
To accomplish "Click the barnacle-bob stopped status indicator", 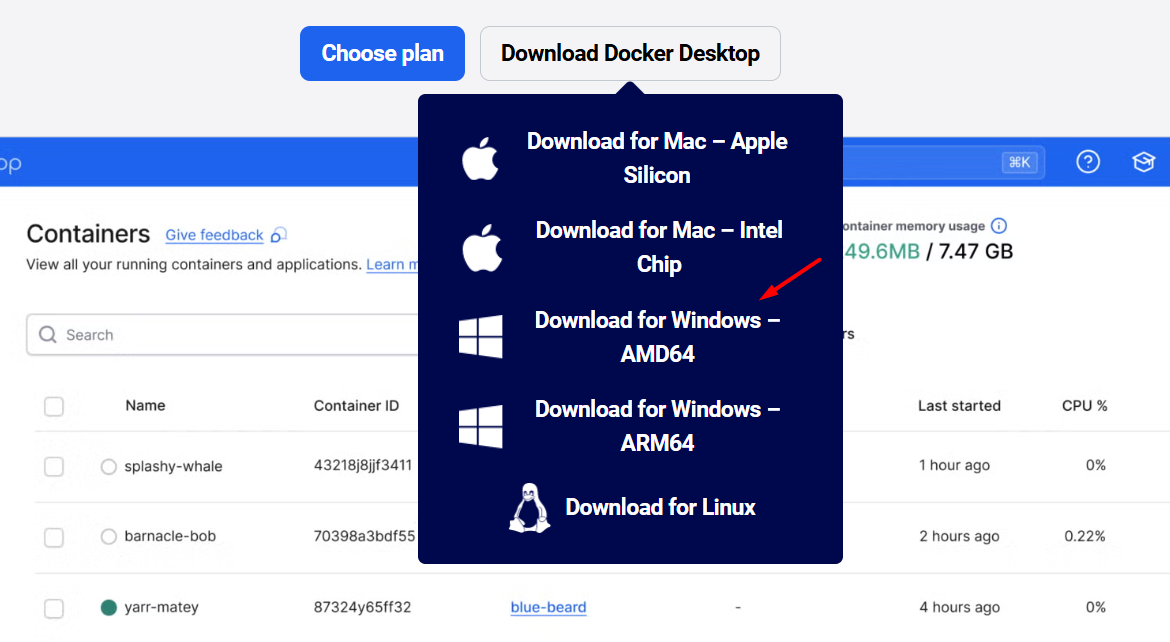I will click(x=108, y=536).
